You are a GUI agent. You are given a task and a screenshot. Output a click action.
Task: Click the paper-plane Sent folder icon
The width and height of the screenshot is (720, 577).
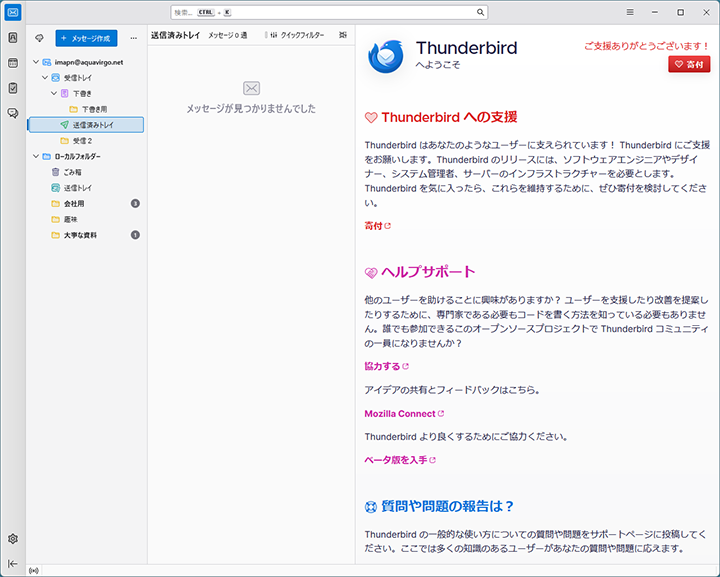(x=64, y=125)
